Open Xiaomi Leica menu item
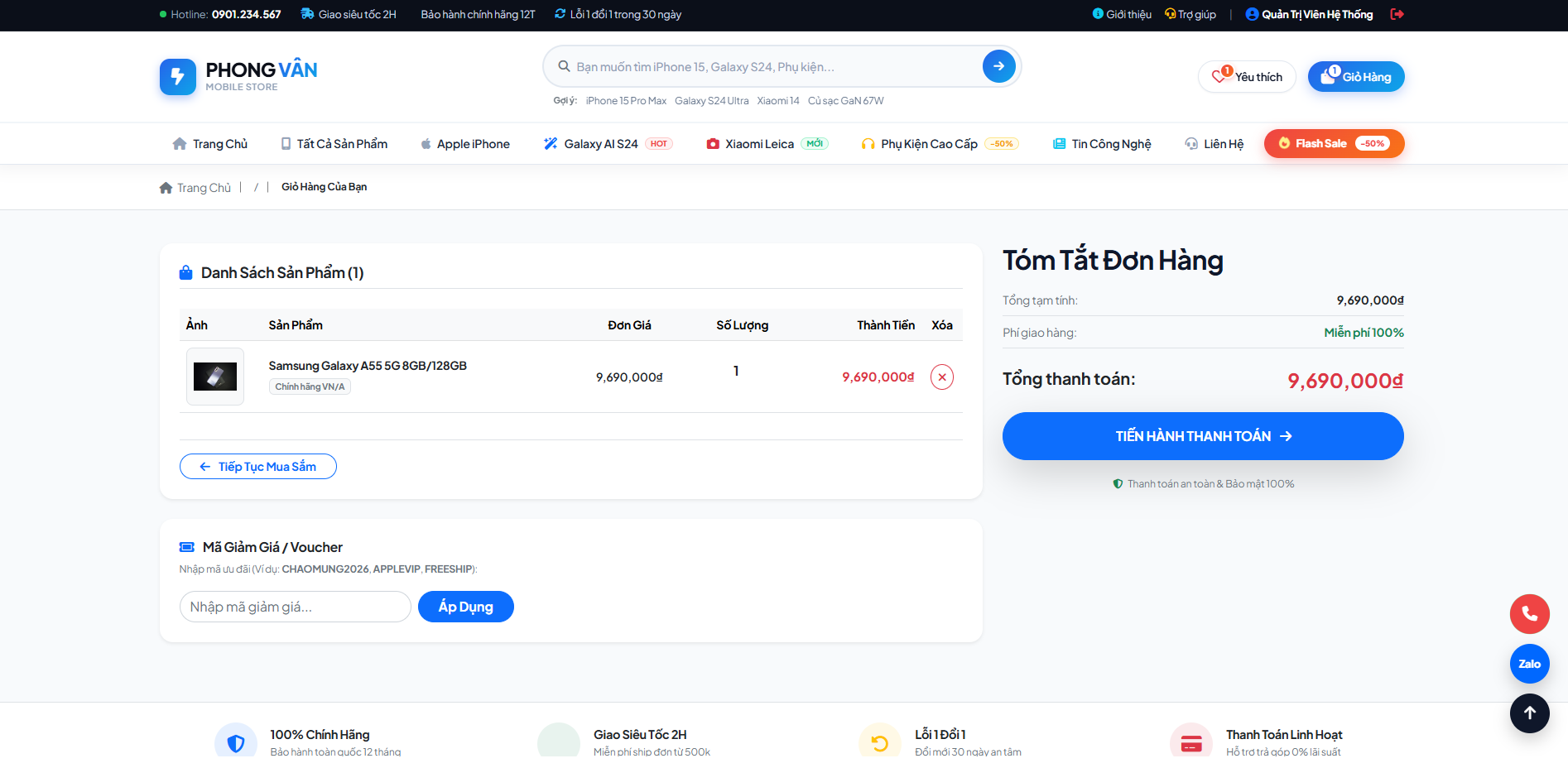1568x768 pixels. 767,144
